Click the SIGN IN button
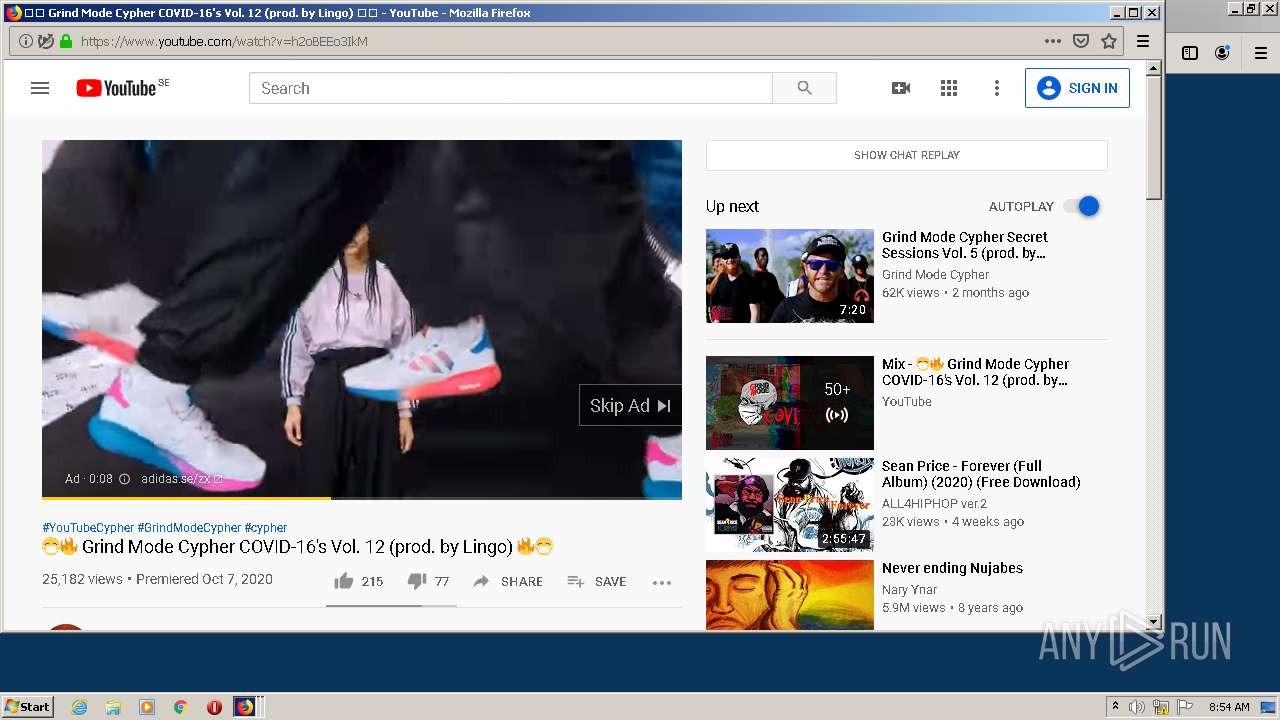 point(1077,88)
